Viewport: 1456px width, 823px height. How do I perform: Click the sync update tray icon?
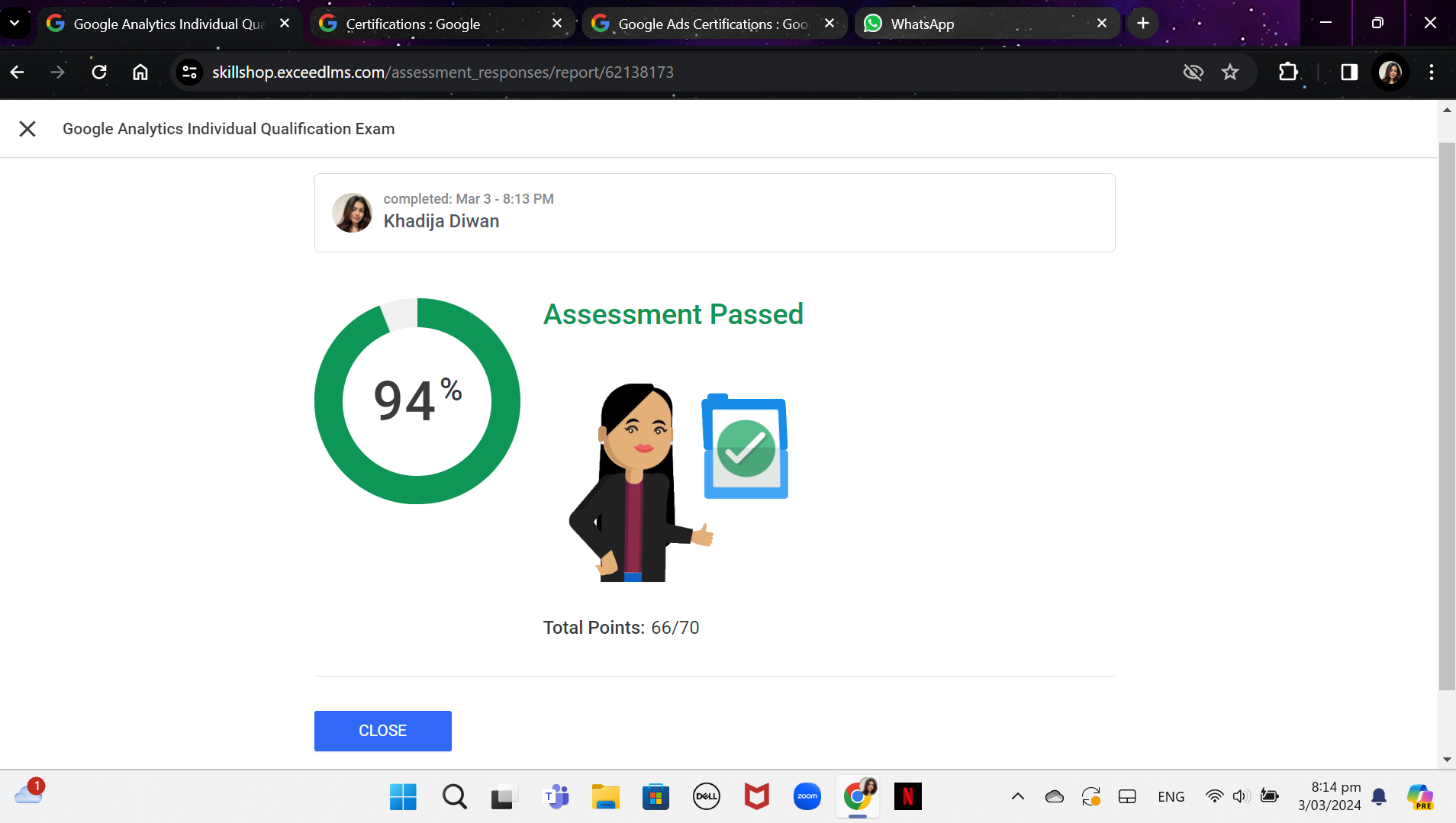(1090, 797)
